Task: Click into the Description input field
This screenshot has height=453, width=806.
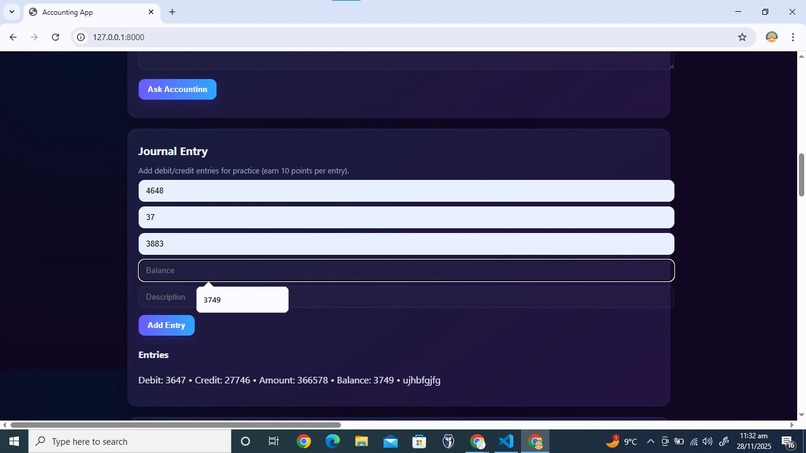Action: [x=406, y=297]
